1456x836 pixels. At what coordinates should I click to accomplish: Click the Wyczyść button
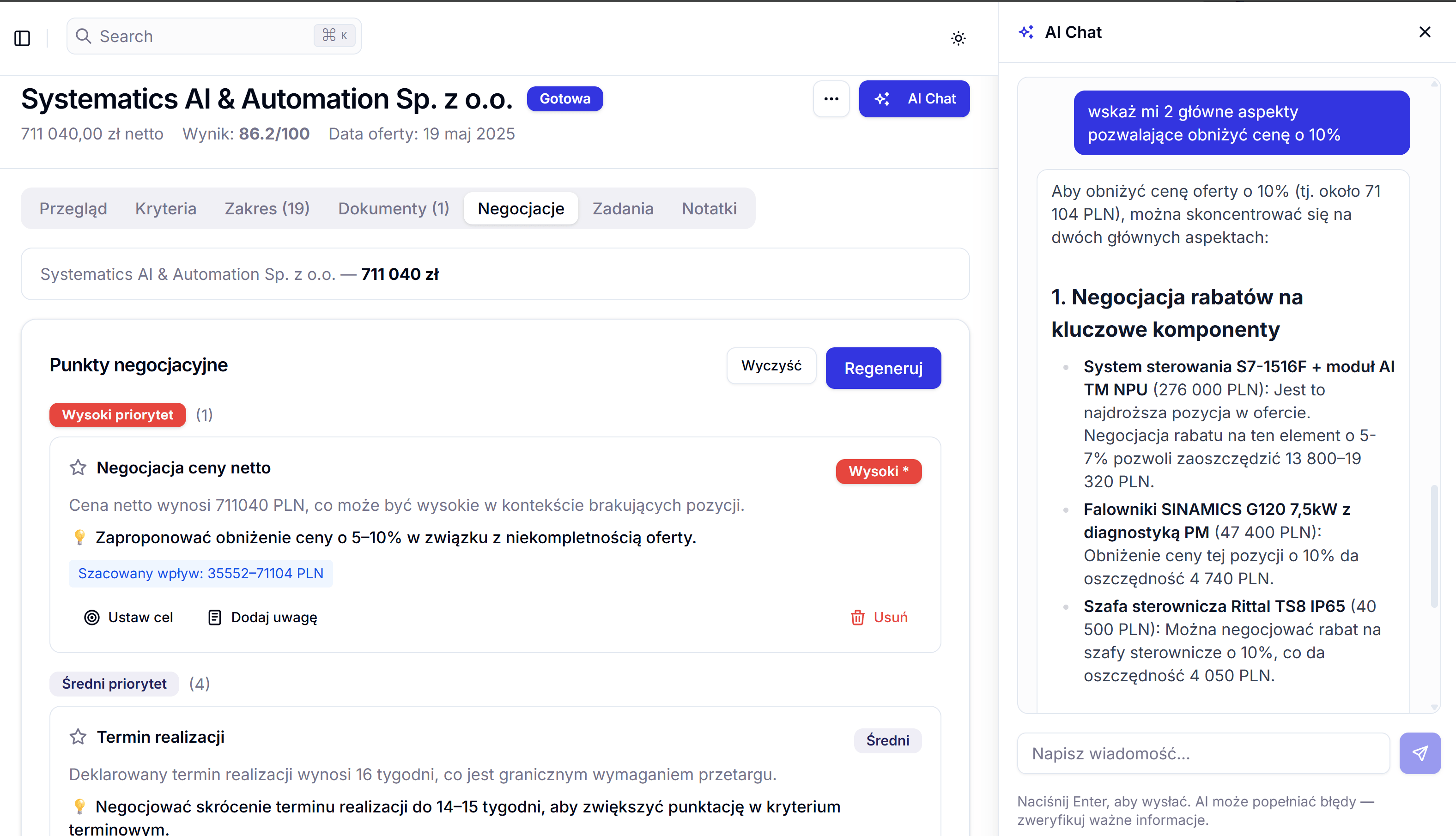(x=771, y=366)
